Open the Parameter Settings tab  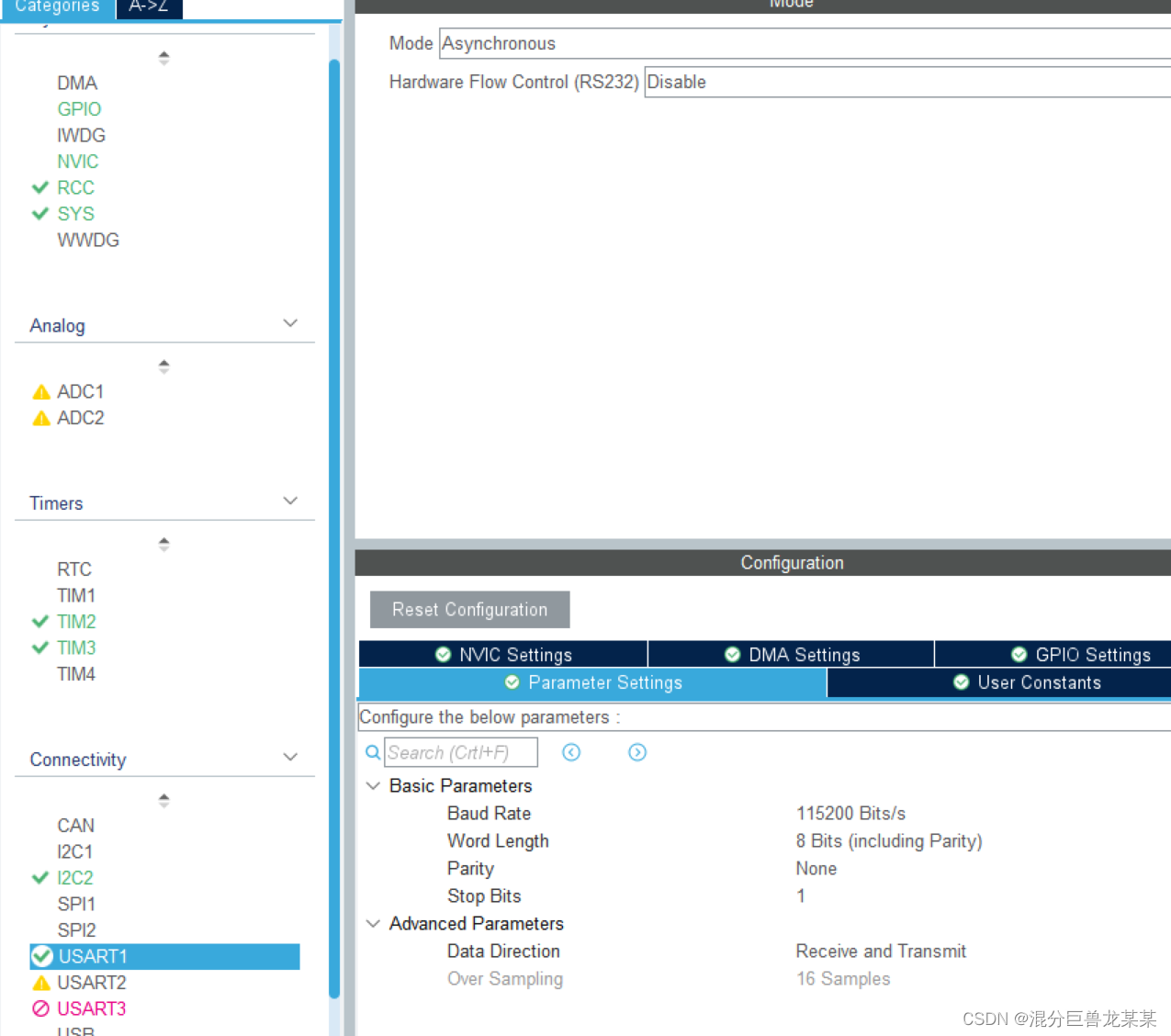[593, 682]
